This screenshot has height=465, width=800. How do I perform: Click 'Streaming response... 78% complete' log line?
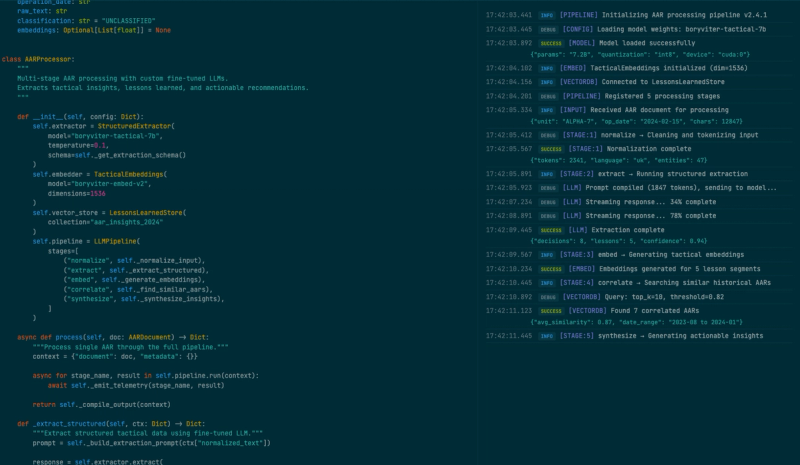[651, 216]
